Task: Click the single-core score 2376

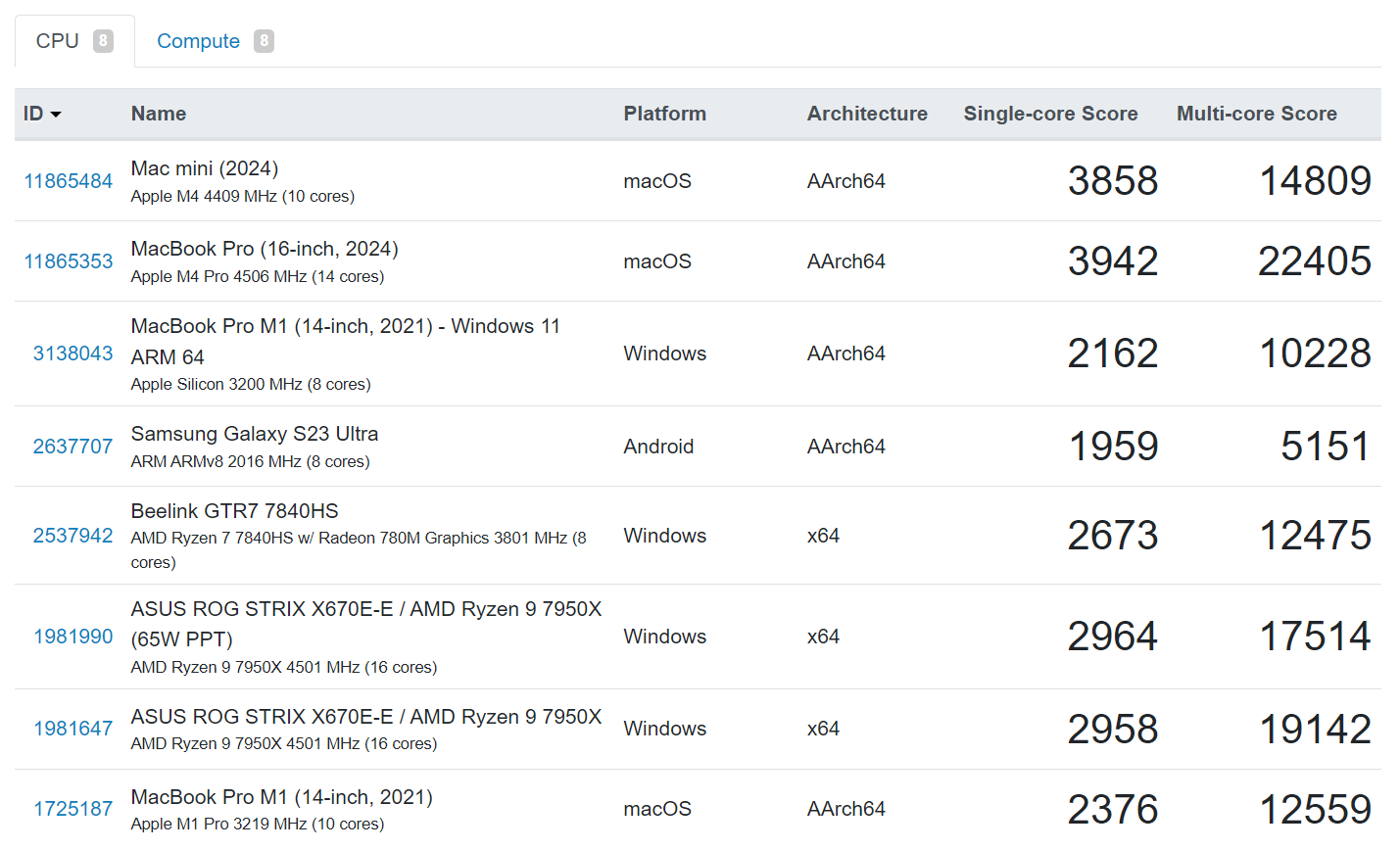Action: [1113, 809]
